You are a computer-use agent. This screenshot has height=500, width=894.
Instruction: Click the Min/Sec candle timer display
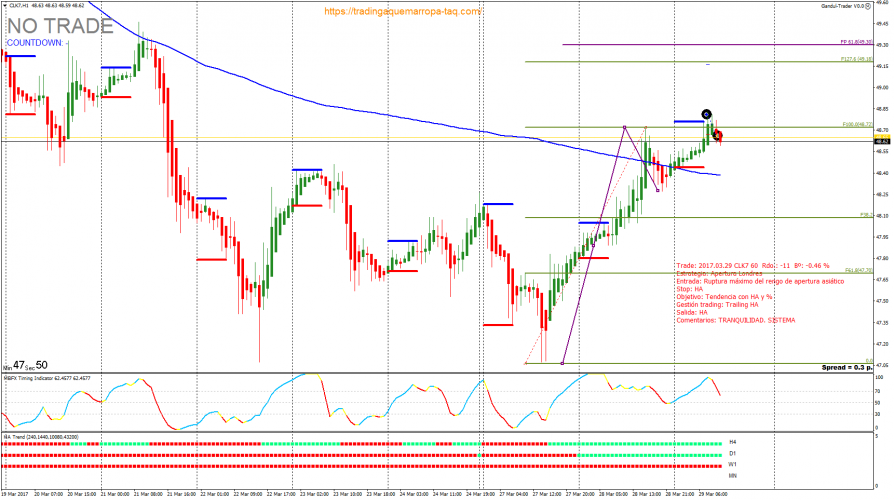[x=24, y=367]
